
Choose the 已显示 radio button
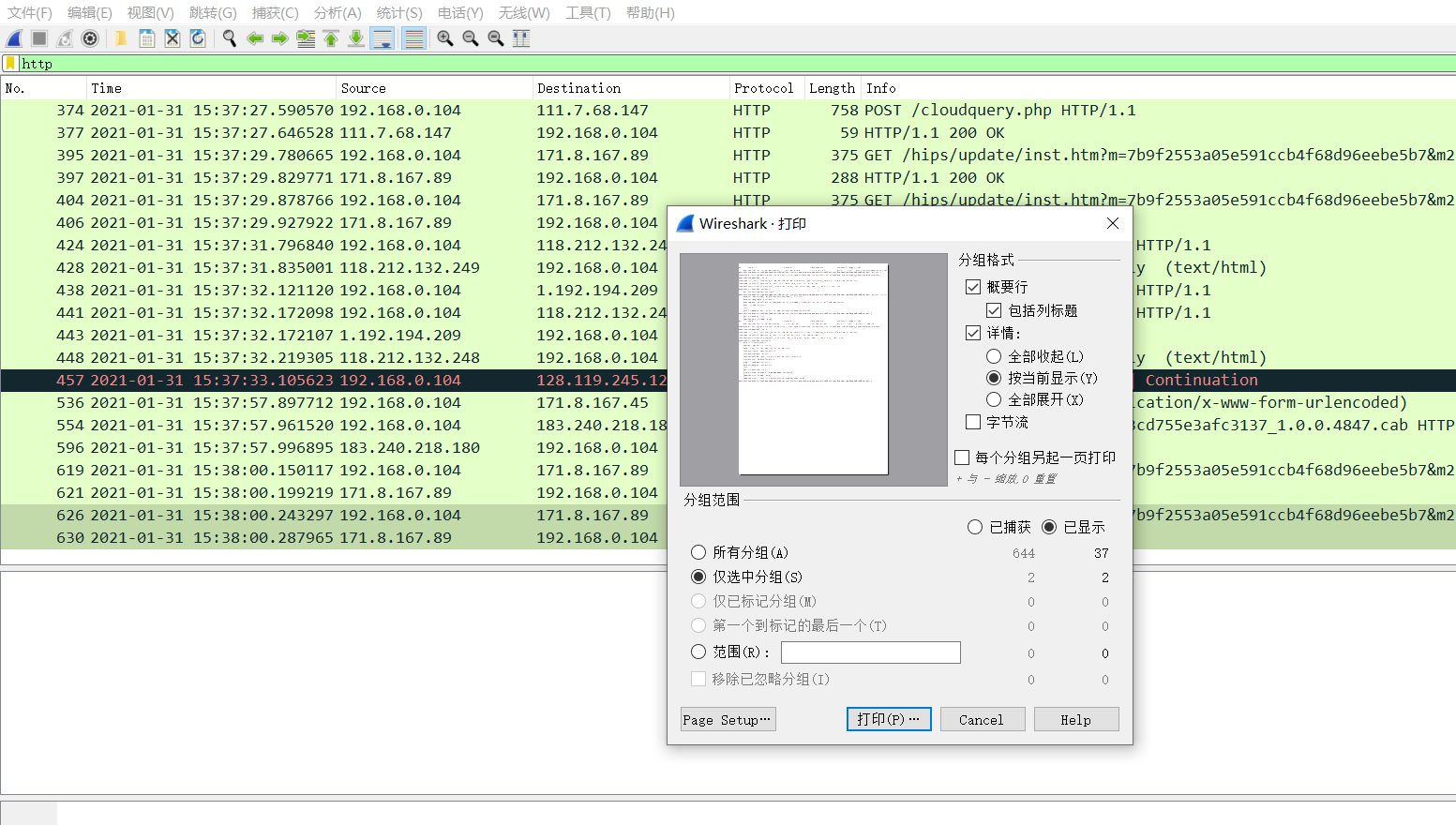1049,527
